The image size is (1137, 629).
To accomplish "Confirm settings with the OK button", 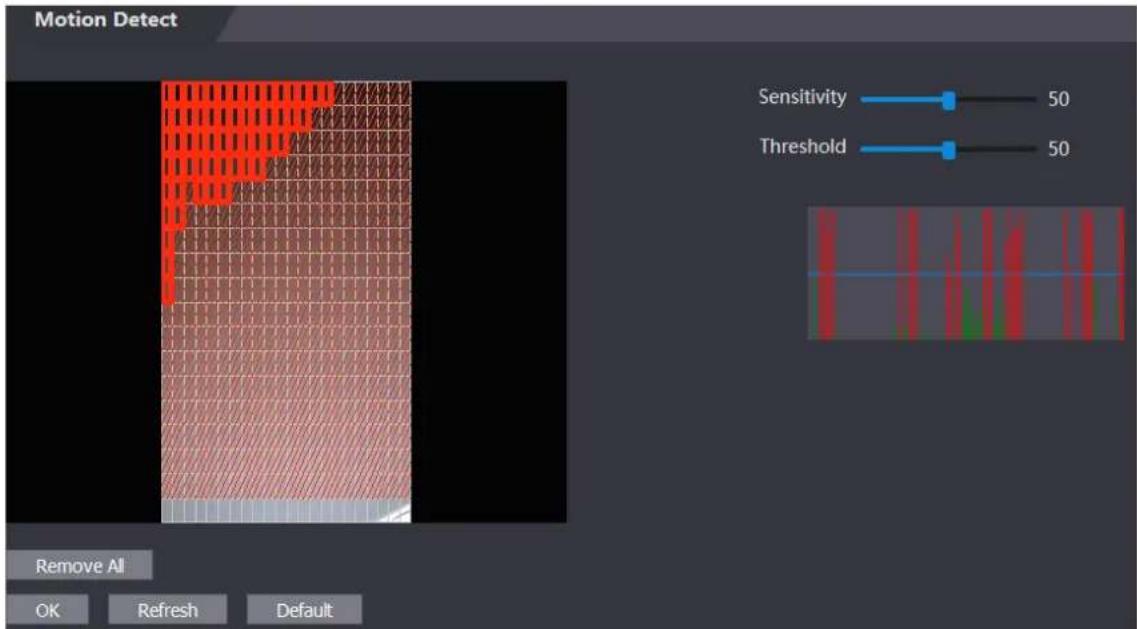I will (x=47, y=610).
